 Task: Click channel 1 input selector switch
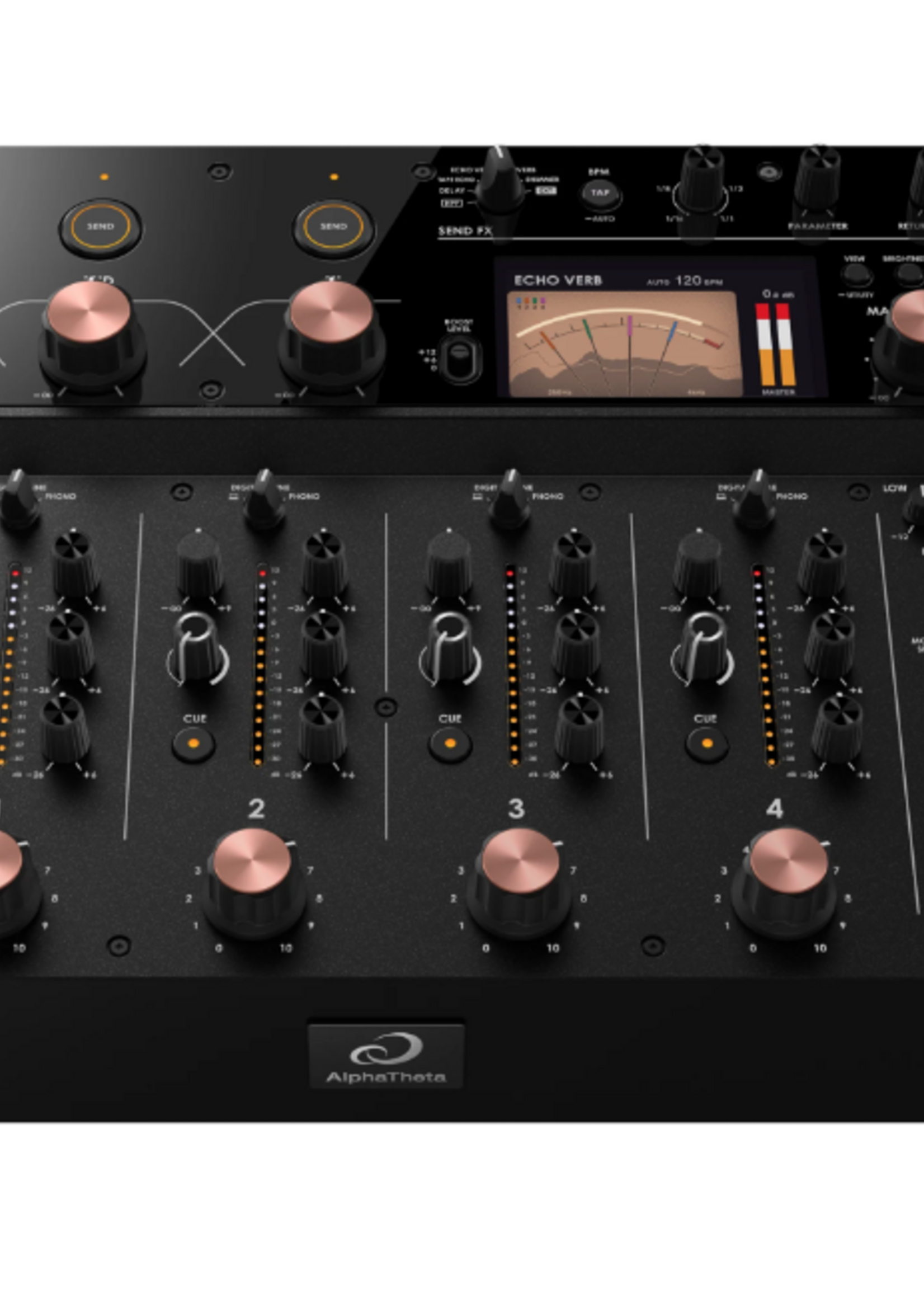pos(20,498)
